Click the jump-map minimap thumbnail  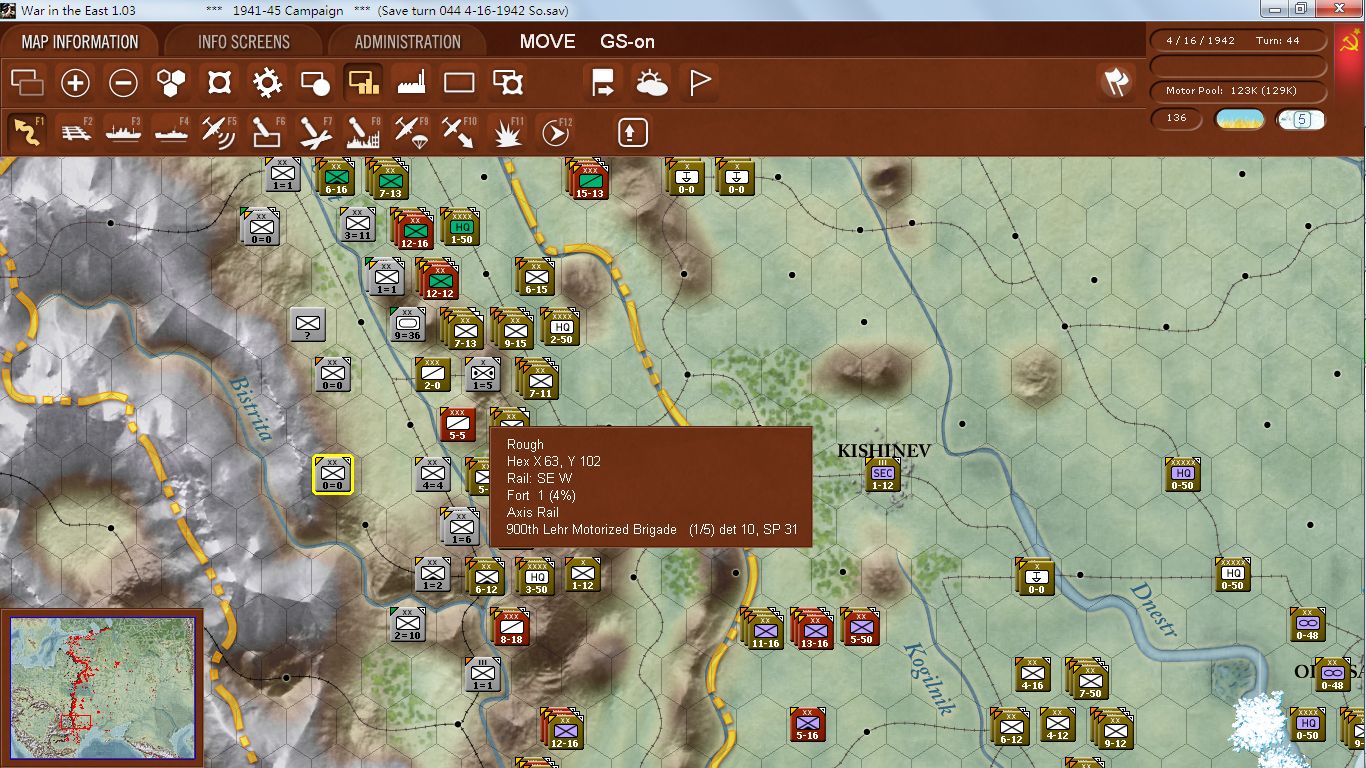102,687
